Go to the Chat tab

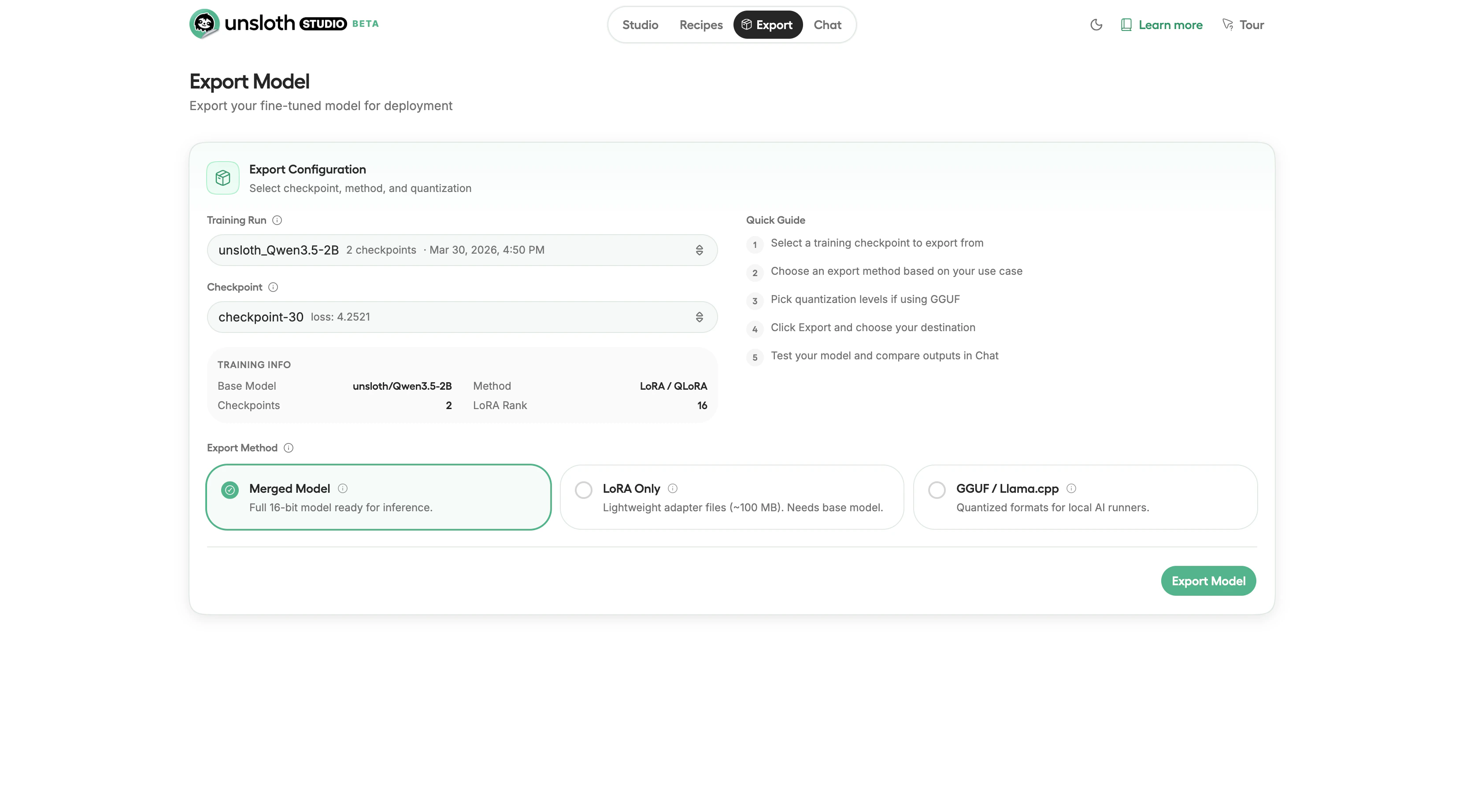(x=827, y=25)
